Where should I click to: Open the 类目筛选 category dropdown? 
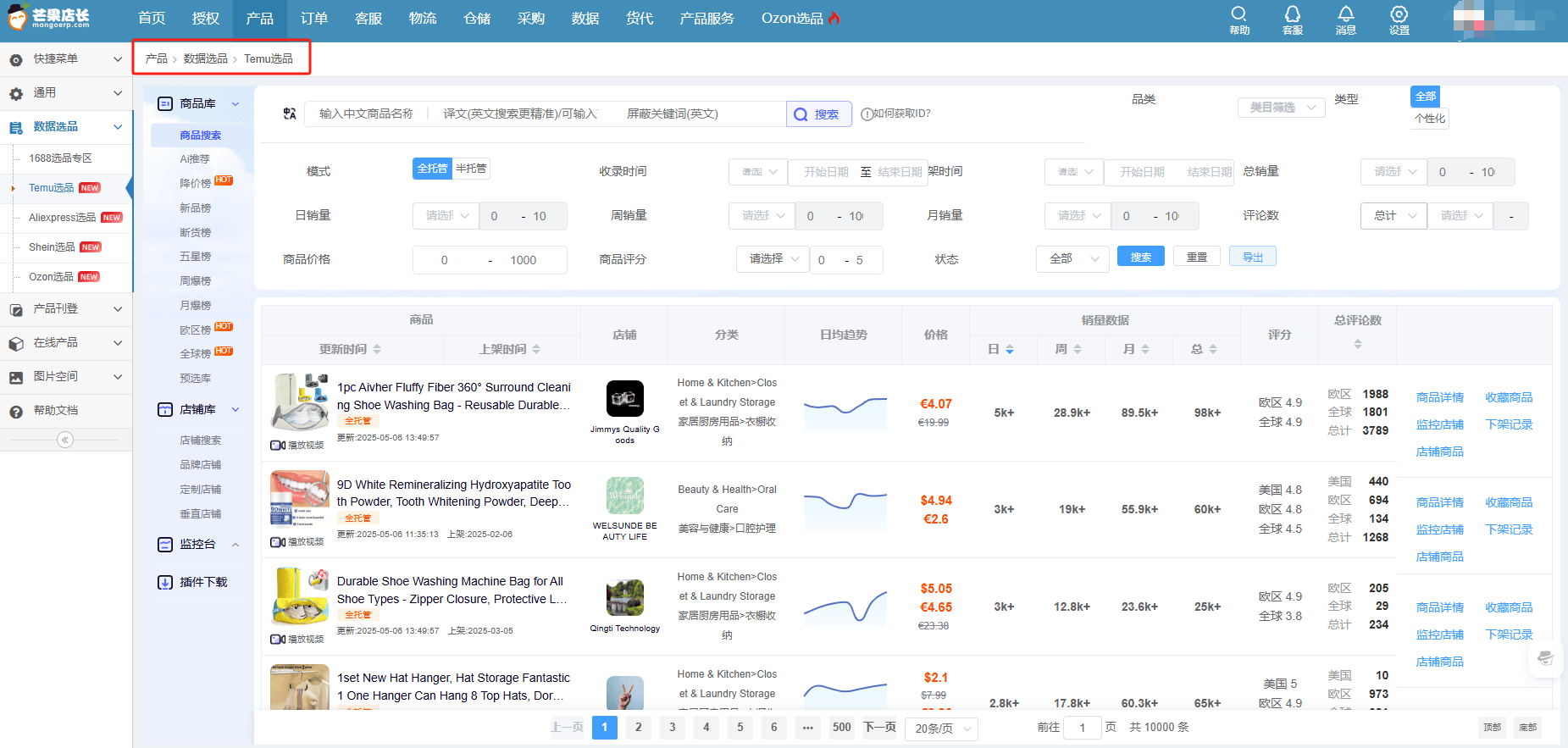(1282, 108)
